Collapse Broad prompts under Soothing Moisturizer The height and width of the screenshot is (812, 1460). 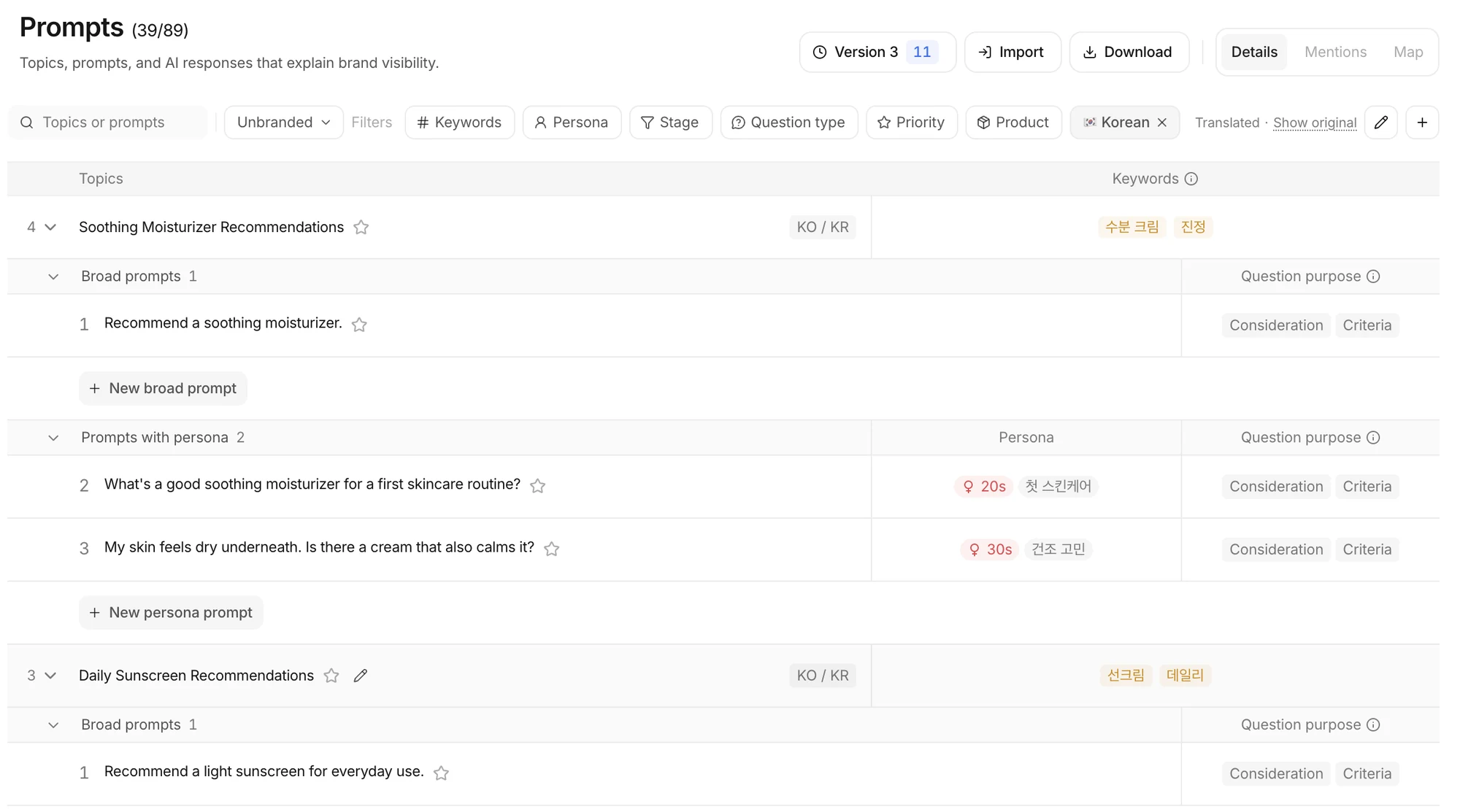[53, 277]
